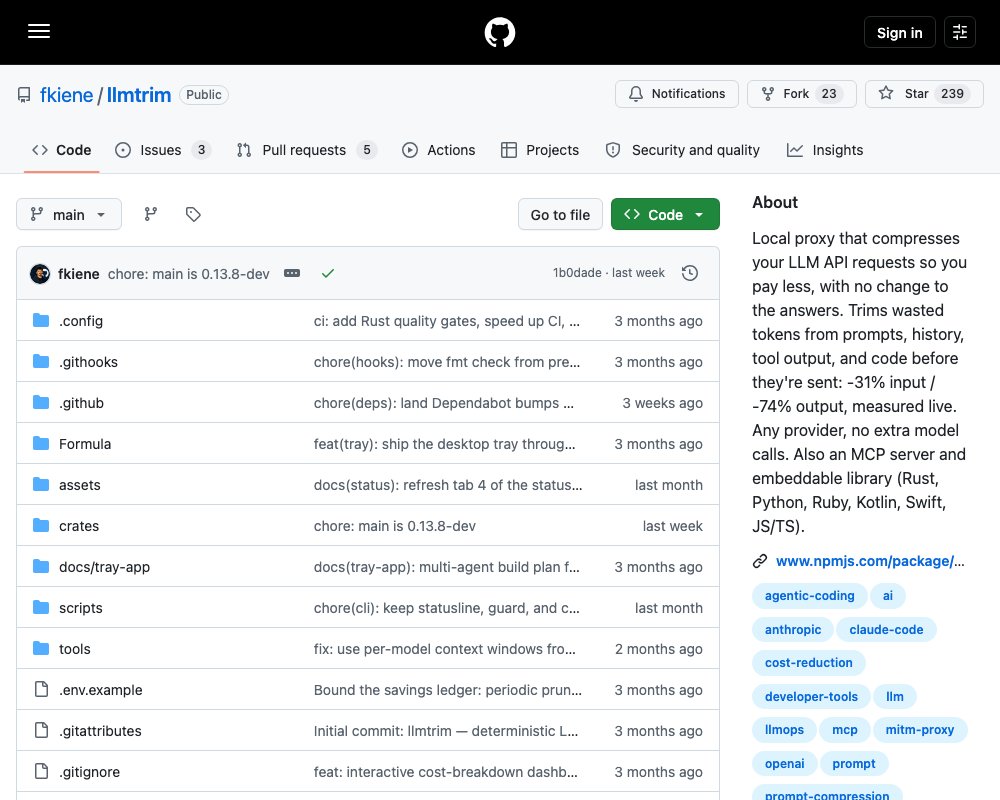Select the claude-code topic tag
Viewport: 1000px width, 800px height.
click(886, 630)
